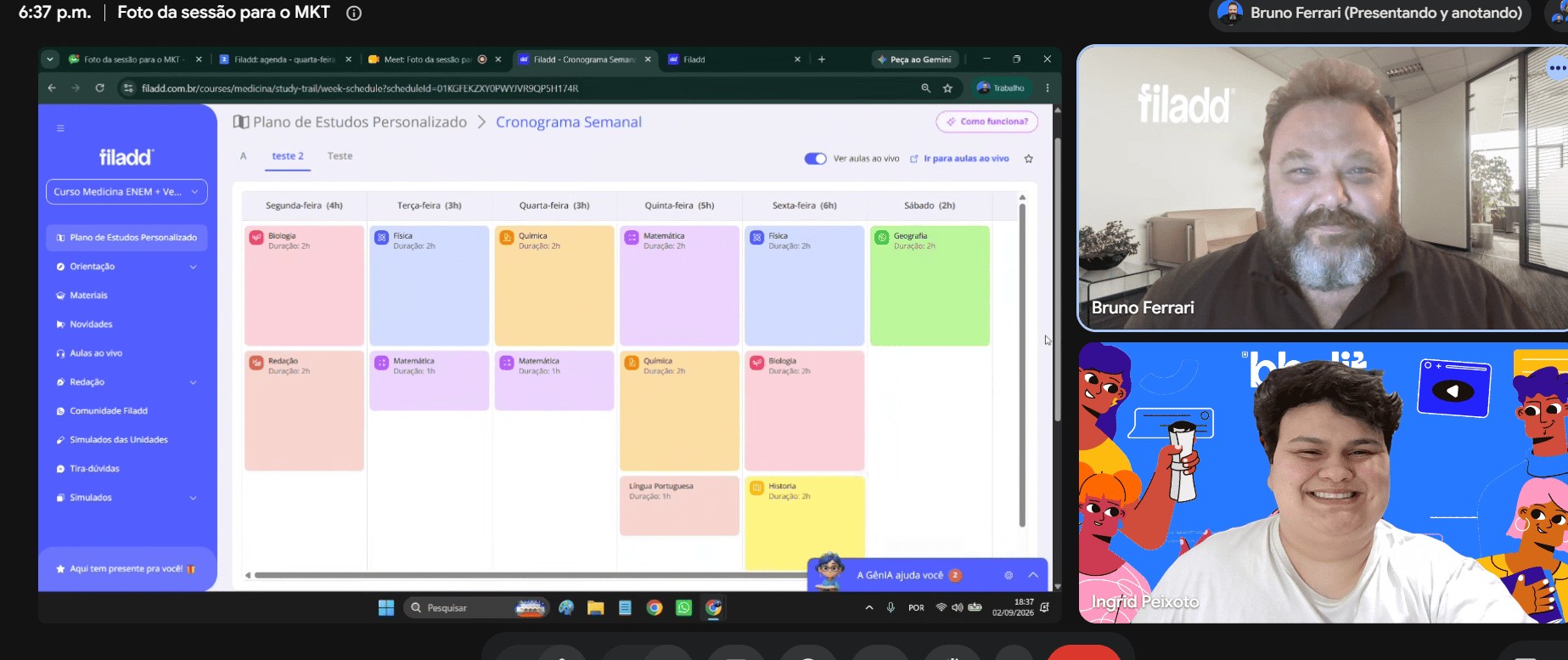This screenshot has width=1568, height=660.
Task: Open 'Plano de Estudos Personalizado' in sidebar
Action: point(126,238)
